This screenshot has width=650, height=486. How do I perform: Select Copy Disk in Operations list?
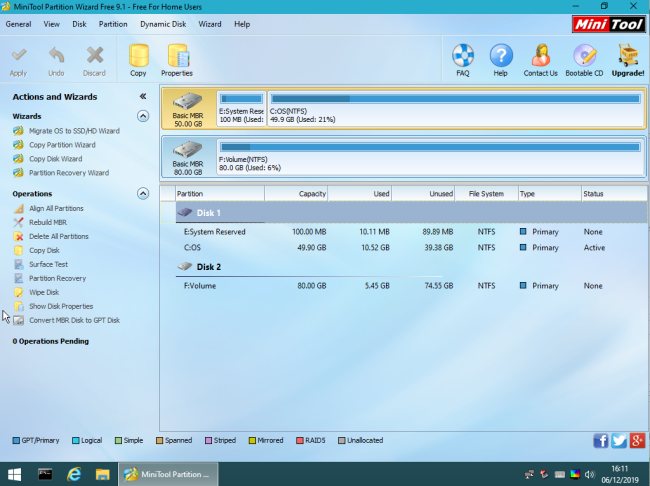click(x=44, y=250)
